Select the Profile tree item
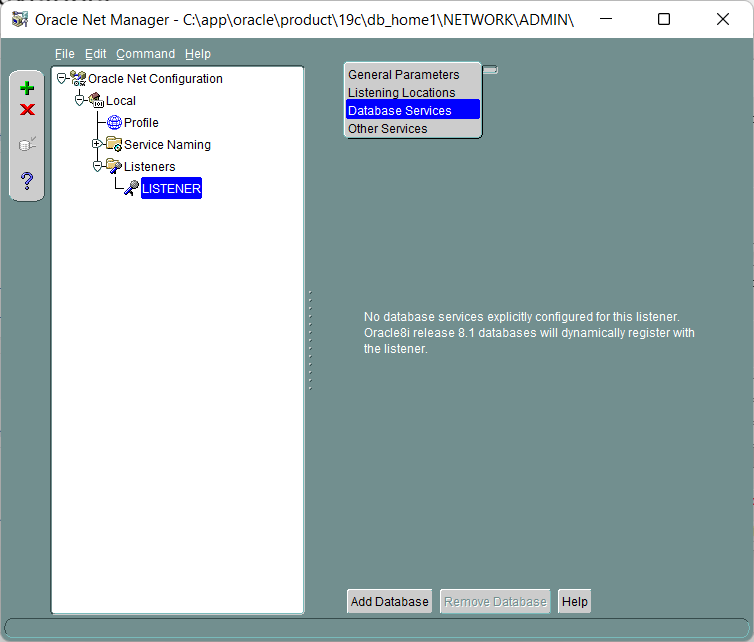The height and width of the screenshot is (642, 754). point(141,123)
